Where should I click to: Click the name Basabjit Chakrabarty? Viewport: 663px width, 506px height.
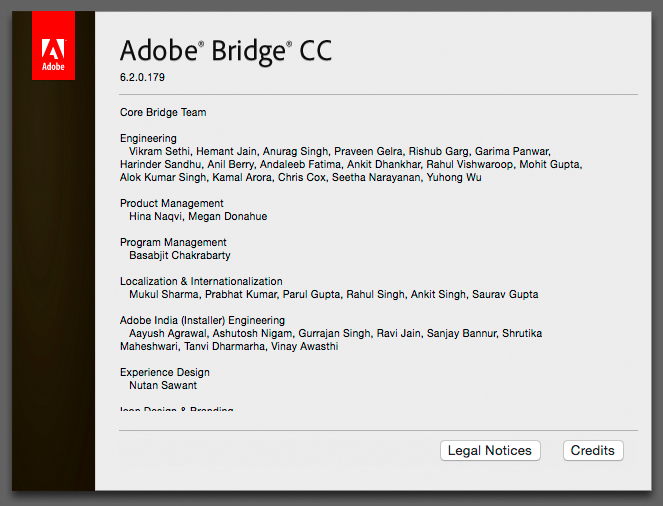[180, 255]
